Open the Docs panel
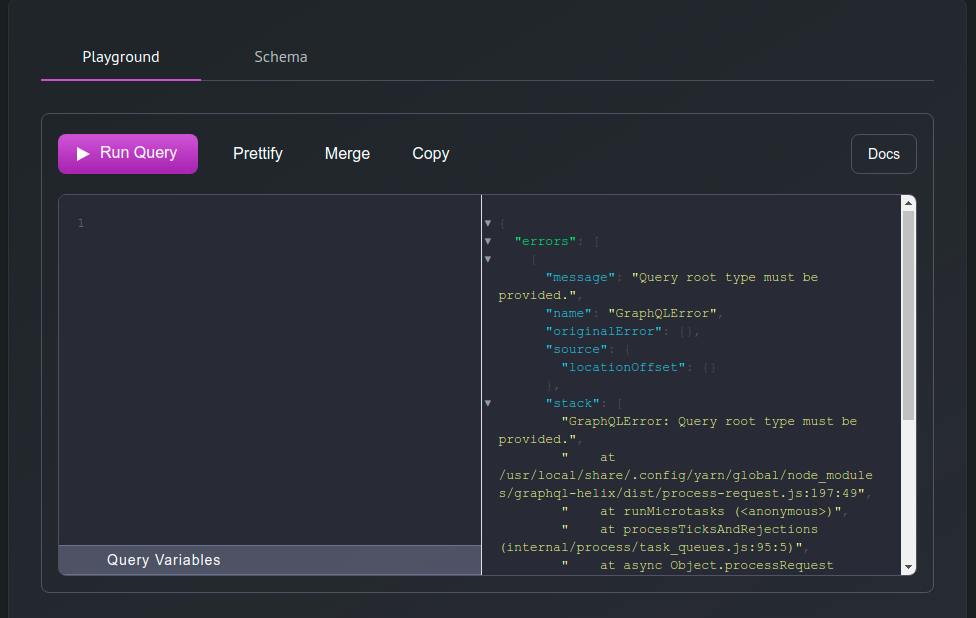Image resolution: width=976 pixels, height=618 pixels. (883, 154)
